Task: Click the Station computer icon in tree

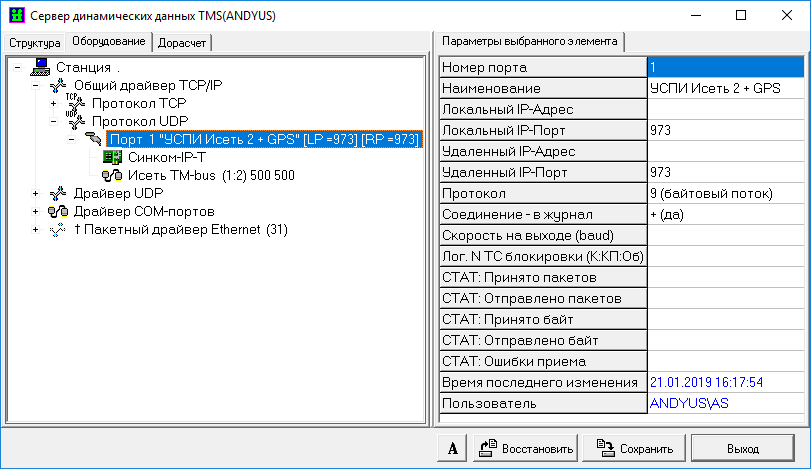Action: click(x=41, y=67)
